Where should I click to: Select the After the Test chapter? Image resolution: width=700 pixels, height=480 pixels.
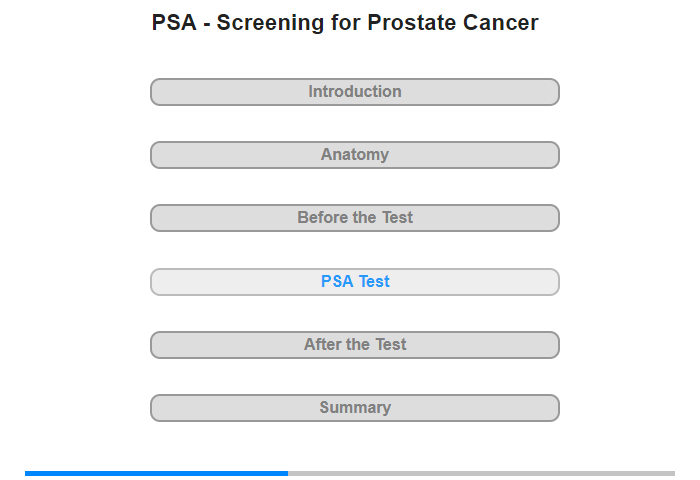[x=355, y=345]
